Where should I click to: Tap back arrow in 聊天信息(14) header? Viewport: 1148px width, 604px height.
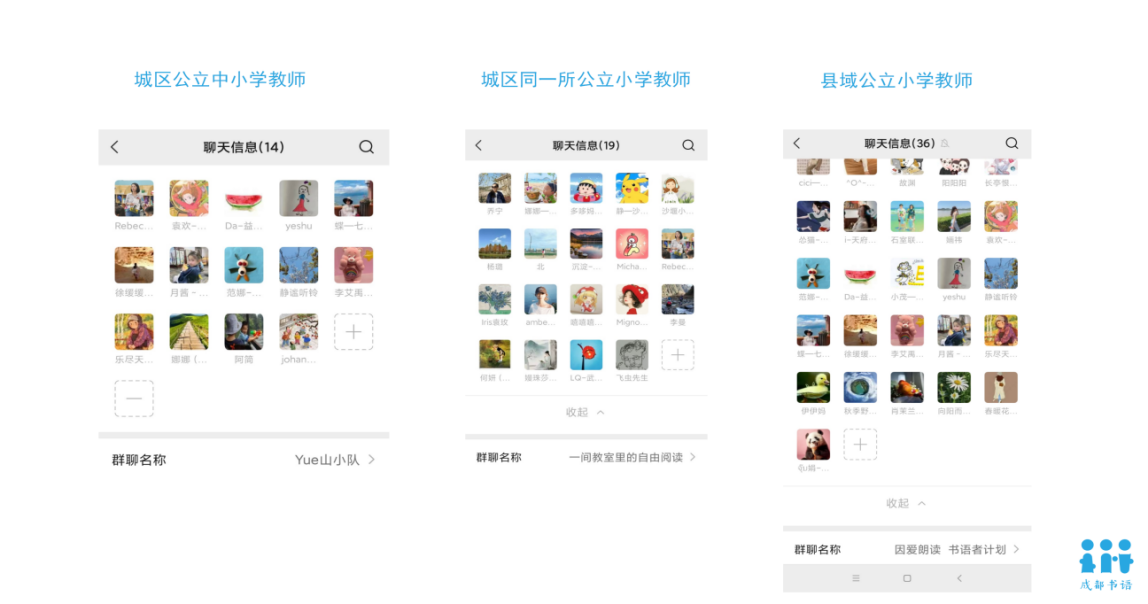pyautogui.click(x=115, y=147)
